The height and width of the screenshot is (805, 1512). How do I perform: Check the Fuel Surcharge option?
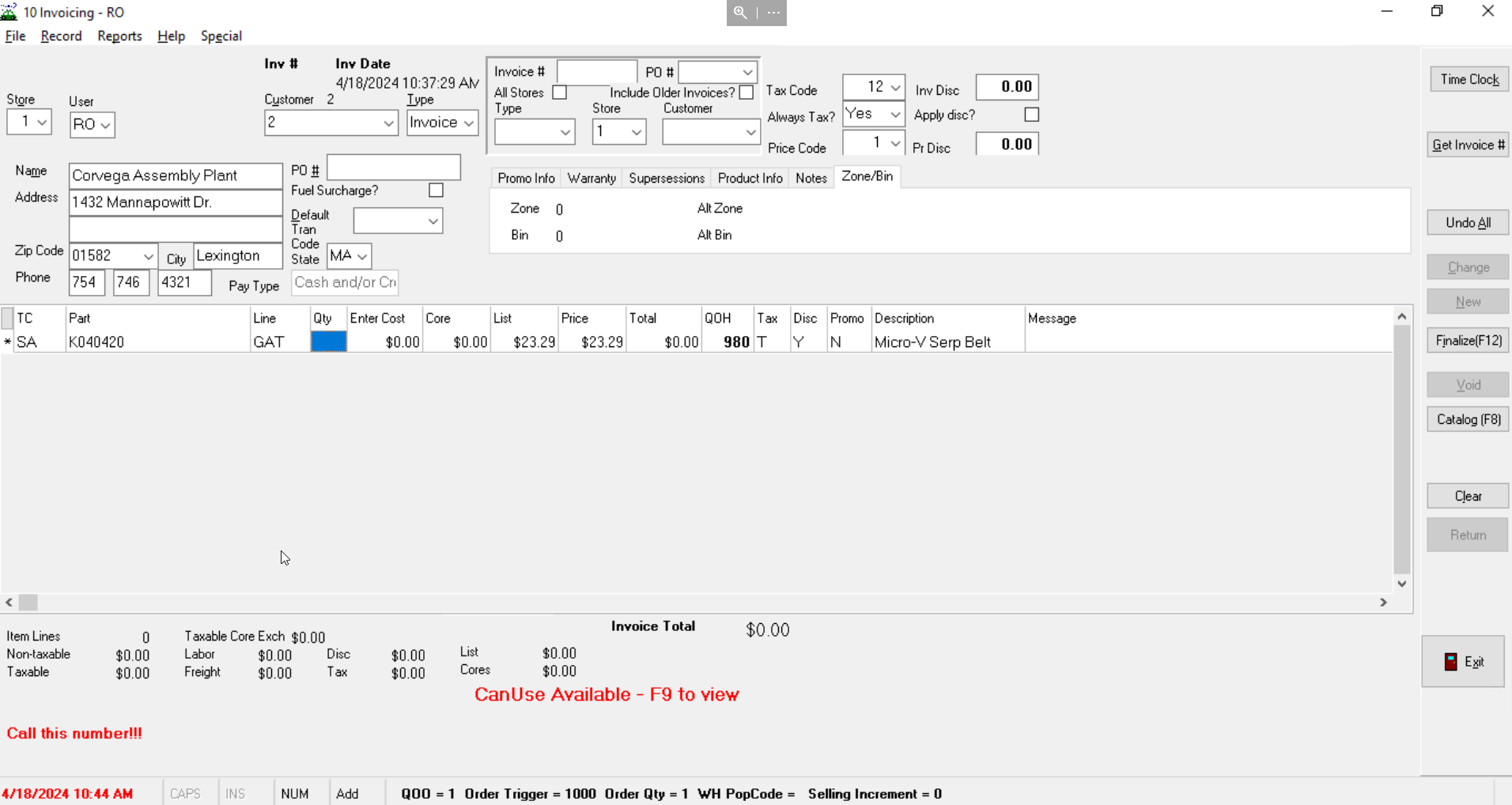click(x=436, y=191)
